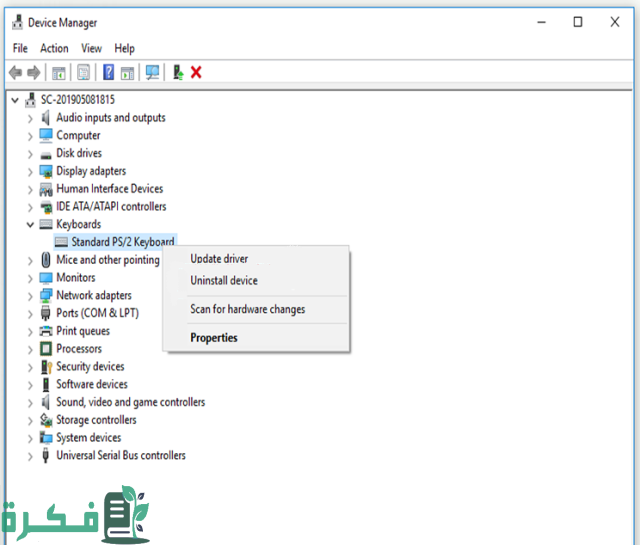640x545 pixels.
Task: Click the Show/Hide console tree toolbar icon
Action: pos(60,72)
